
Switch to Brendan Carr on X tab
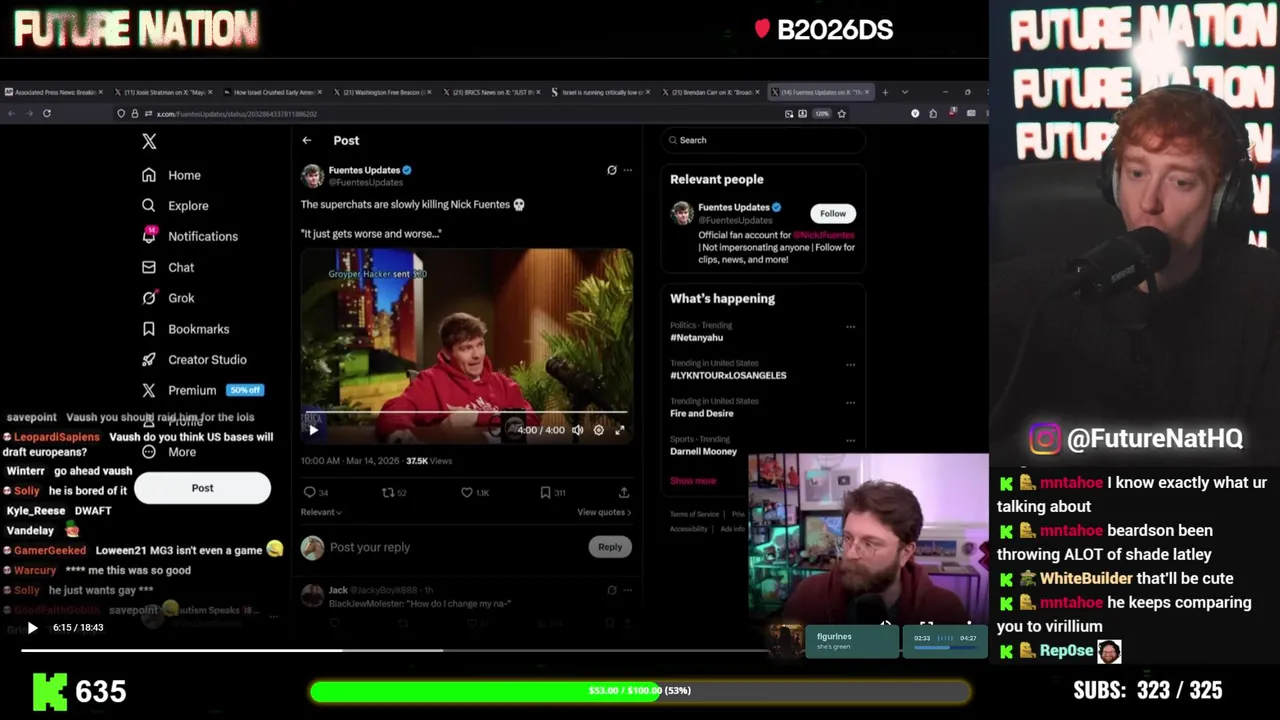tap(711, 92)
